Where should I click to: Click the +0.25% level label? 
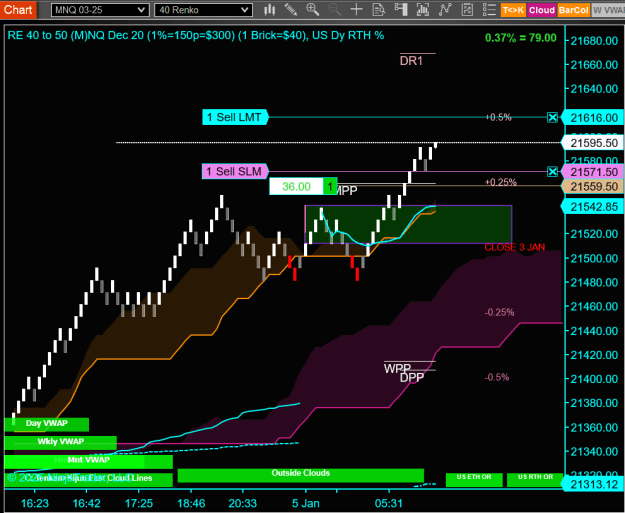[501, 182]
